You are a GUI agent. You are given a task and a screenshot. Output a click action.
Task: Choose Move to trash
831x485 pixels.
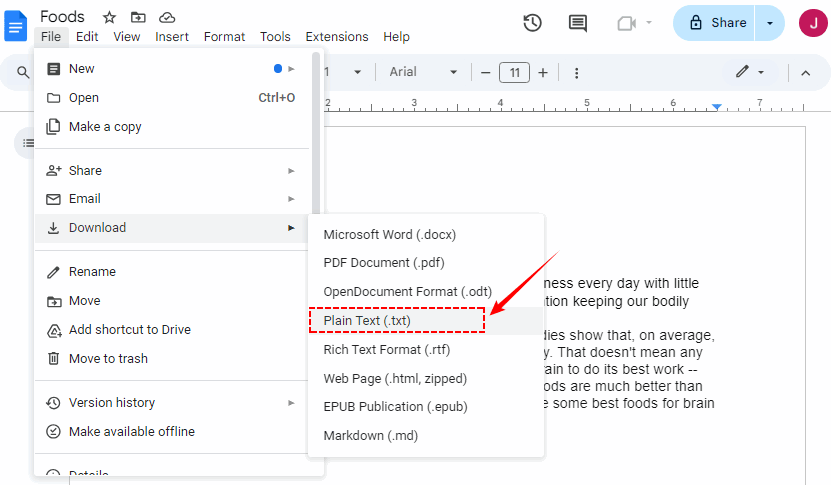[172, 359]
